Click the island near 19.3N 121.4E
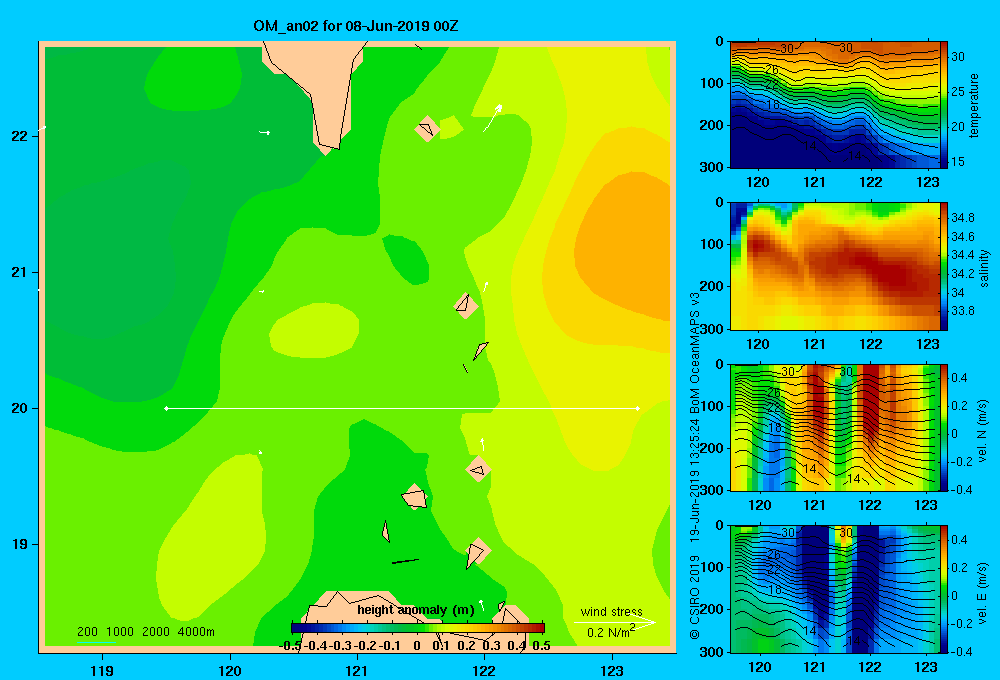The height and width of the screenshot is (680, 1000). (x=415, y=497)
